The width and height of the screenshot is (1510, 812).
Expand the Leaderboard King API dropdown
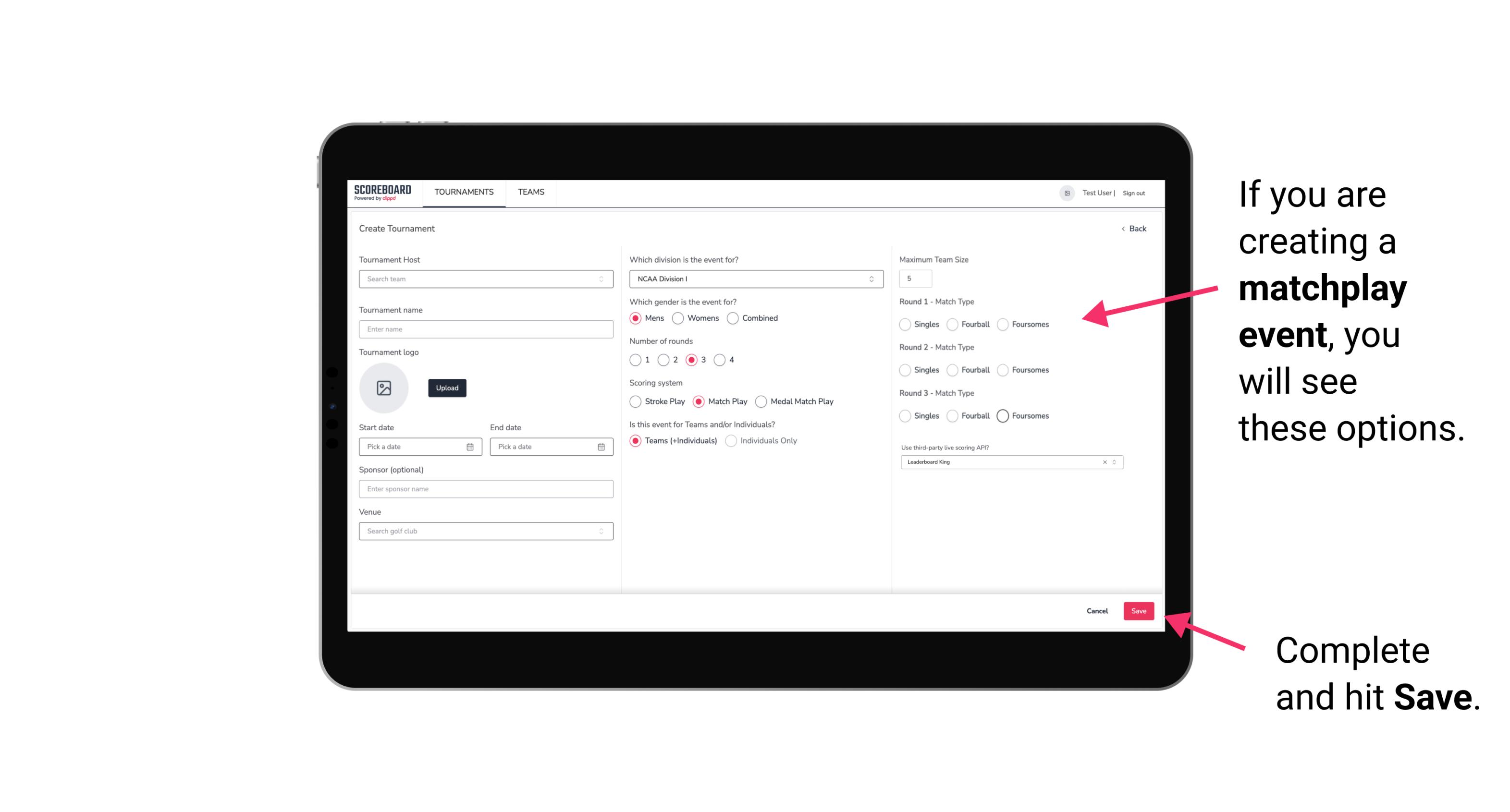1114,462
